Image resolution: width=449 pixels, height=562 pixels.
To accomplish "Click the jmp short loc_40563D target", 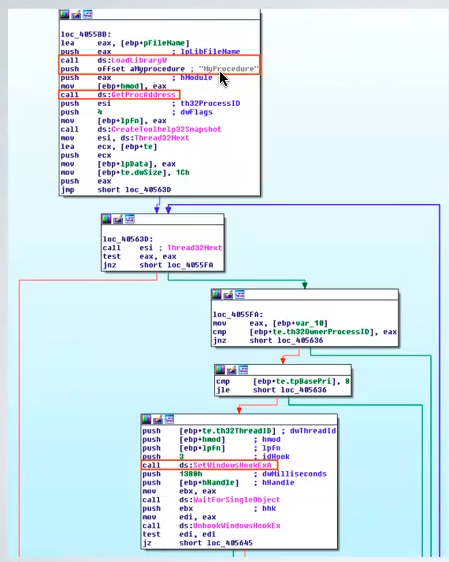I will [148, 190].
